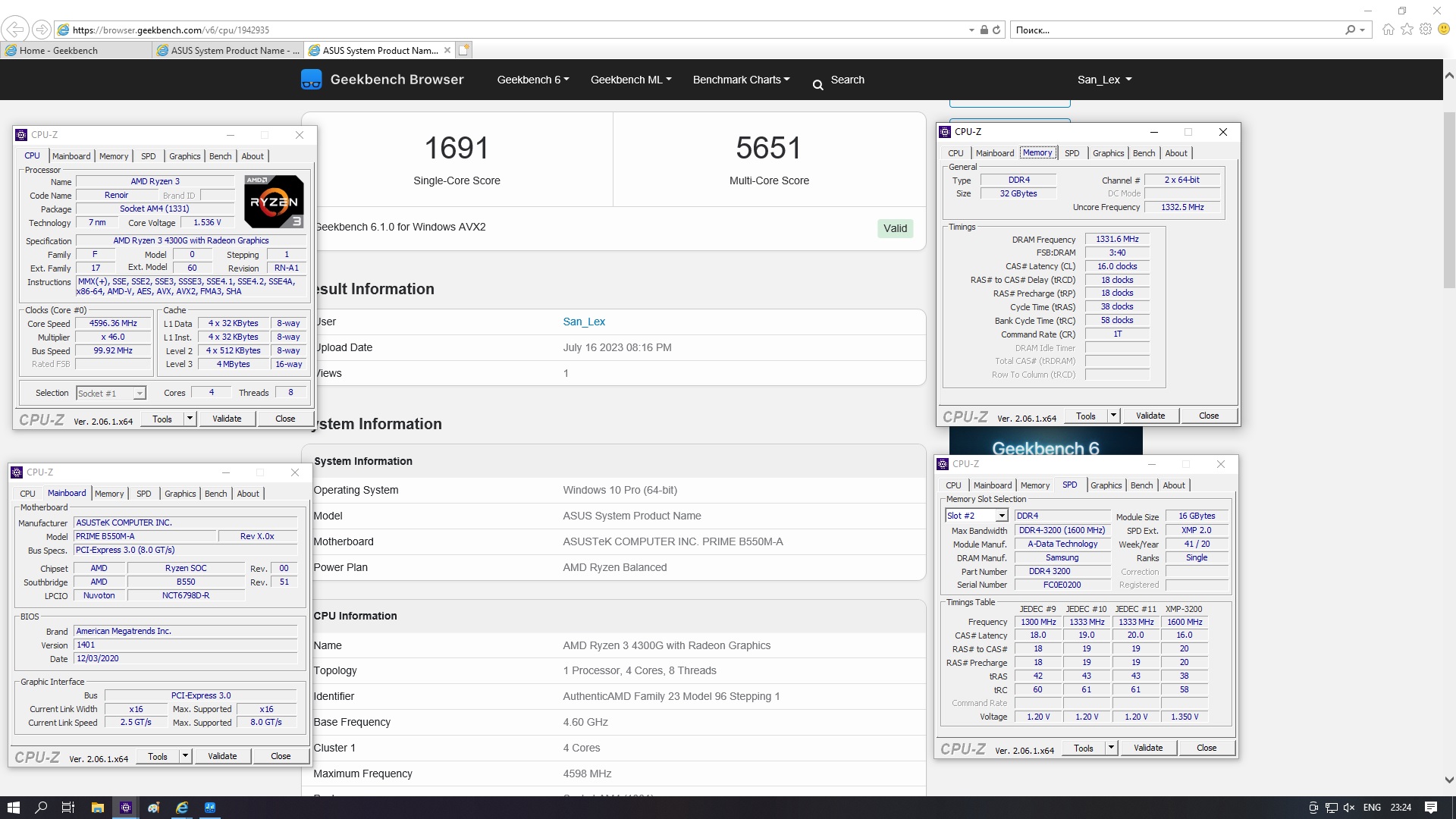
Task: Click the ENG language indicator
Action: (x=1372, y=808)
